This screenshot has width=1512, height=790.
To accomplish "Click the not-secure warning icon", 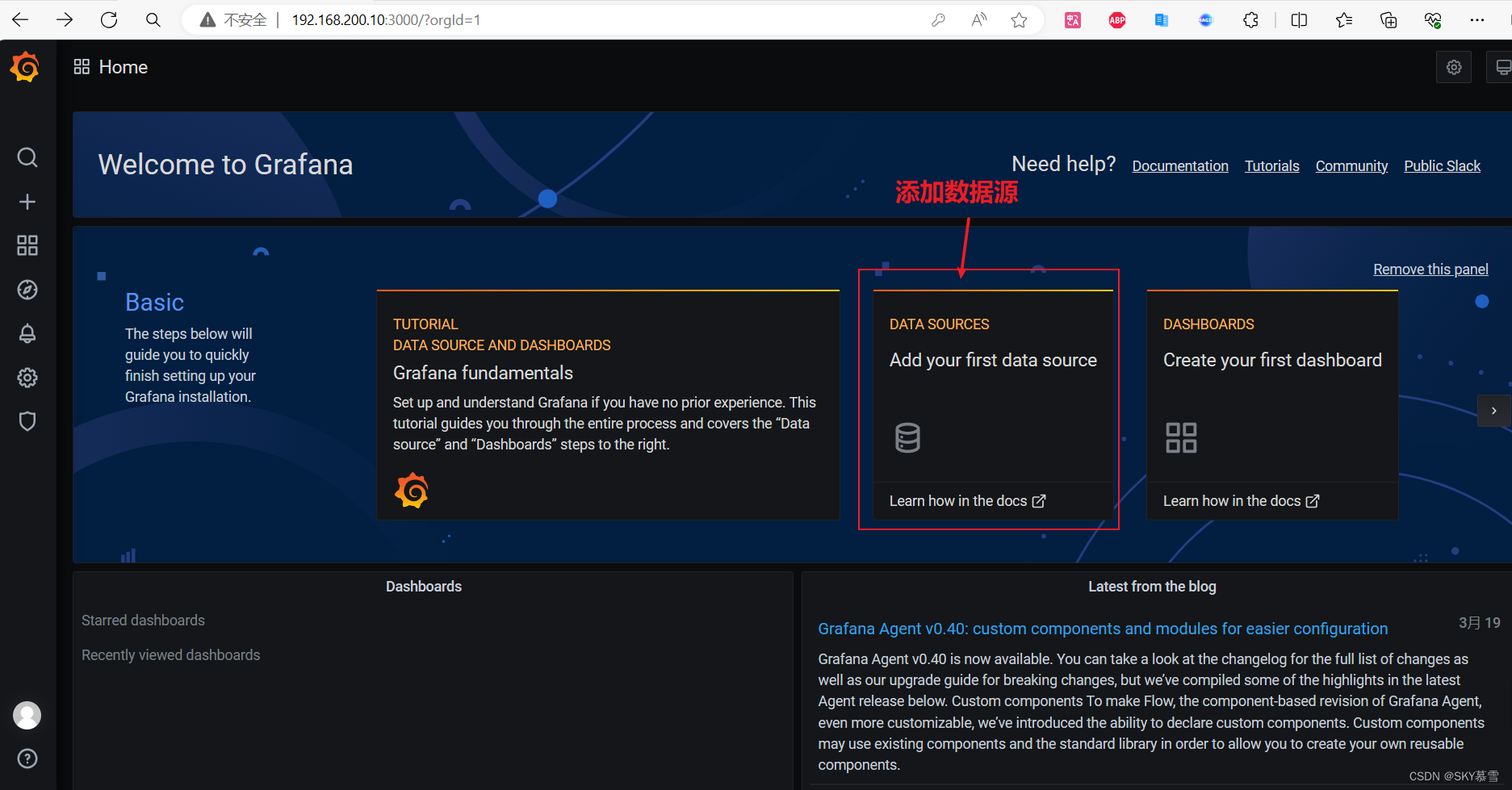I will pyautogui.click(x=207, y=20).
